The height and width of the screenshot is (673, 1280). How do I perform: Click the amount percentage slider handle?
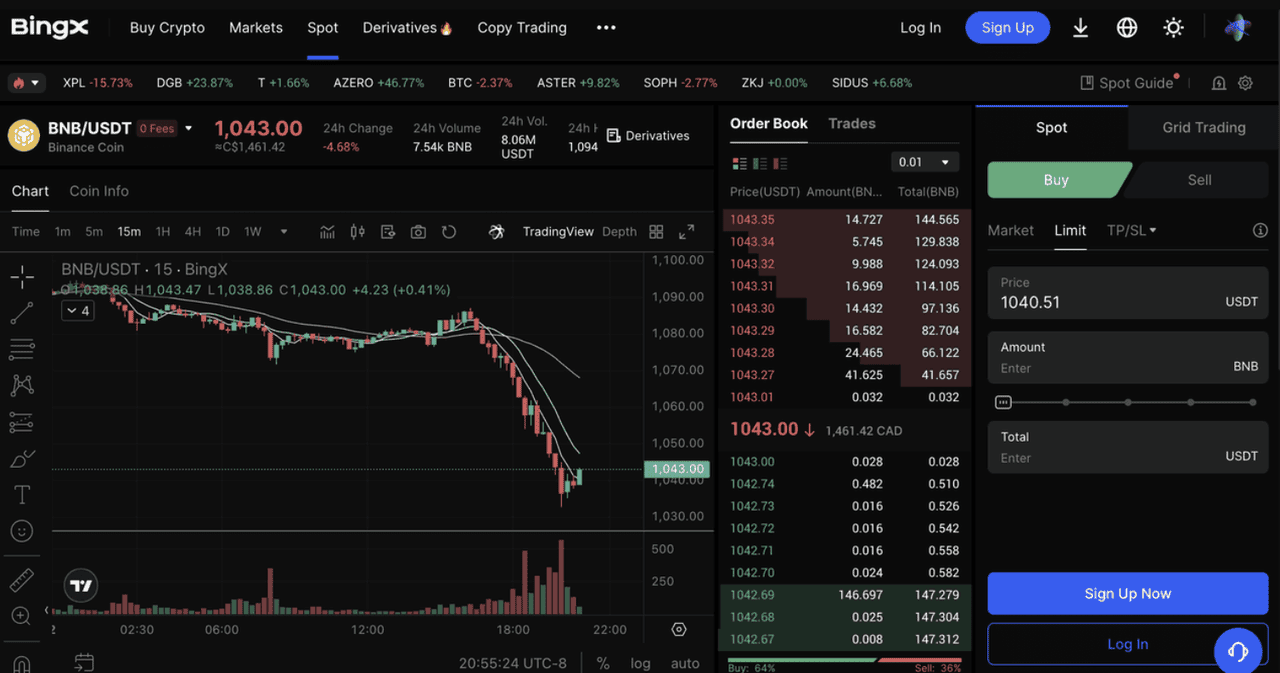(x=1003, y=402)
